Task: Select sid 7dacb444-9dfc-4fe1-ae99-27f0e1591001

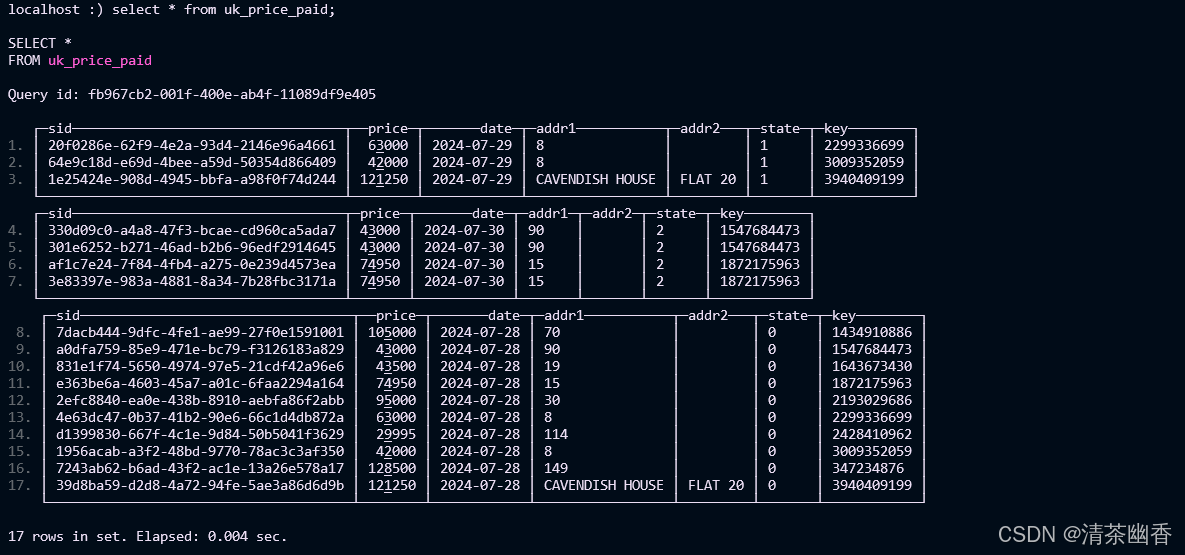Action: point(200,332)
